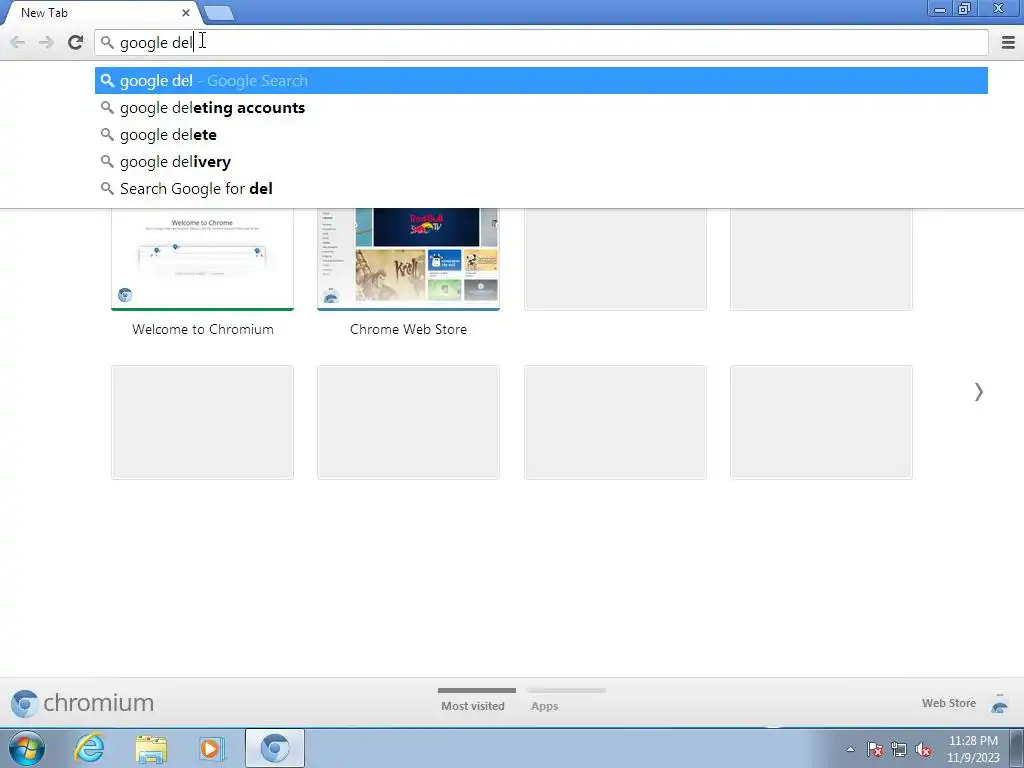Screen dimensions: 1024x768
Task: Switch to the Apps section
Action: click(566, 700)
